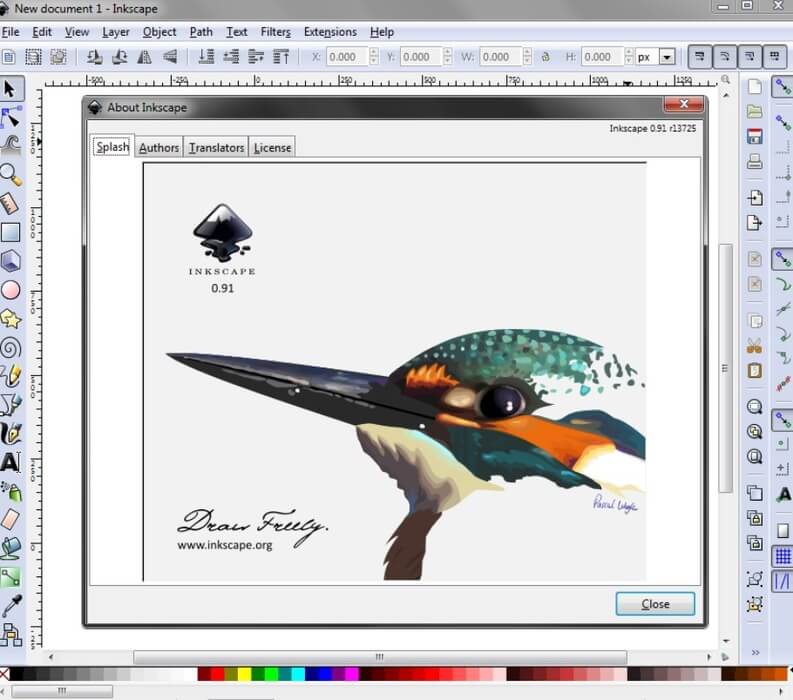Image resolution: width=793 pixels, height=700 pixels.
Task: Pick the Pencil freehand tool
Action: tap(10, 376)
